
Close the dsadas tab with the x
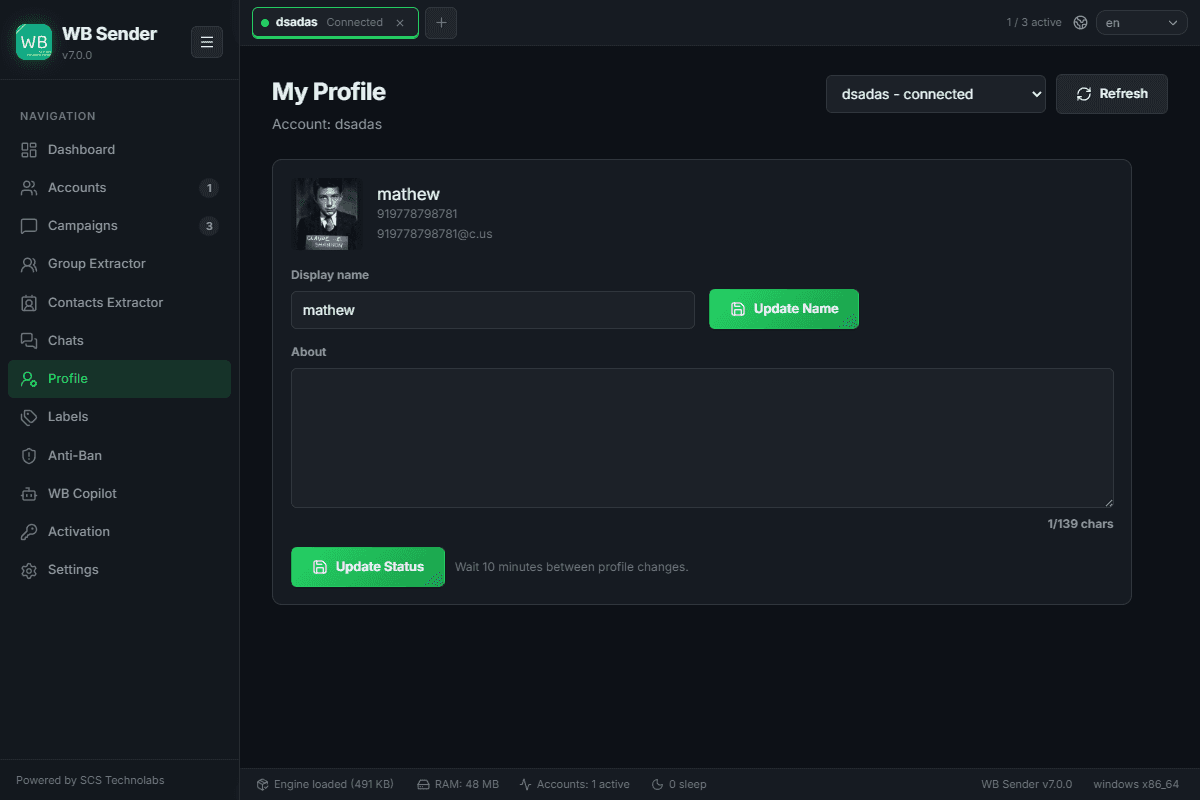pos(400,23)
